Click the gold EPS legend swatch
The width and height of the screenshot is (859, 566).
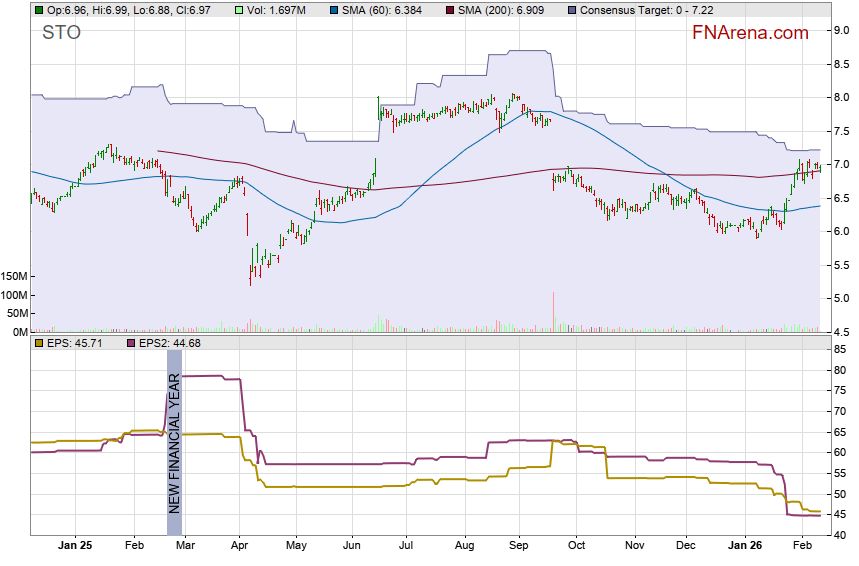click(38, 344)
